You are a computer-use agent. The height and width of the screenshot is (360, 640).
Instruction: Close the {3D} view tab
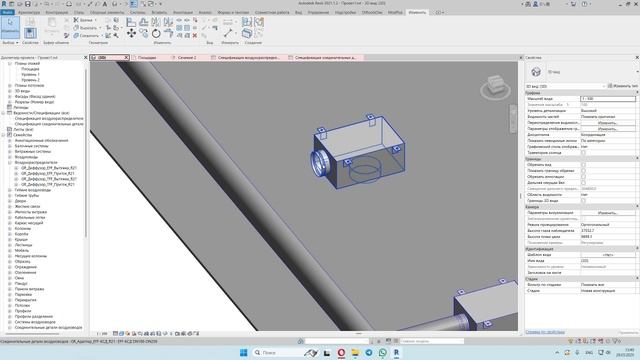[126, 58]
